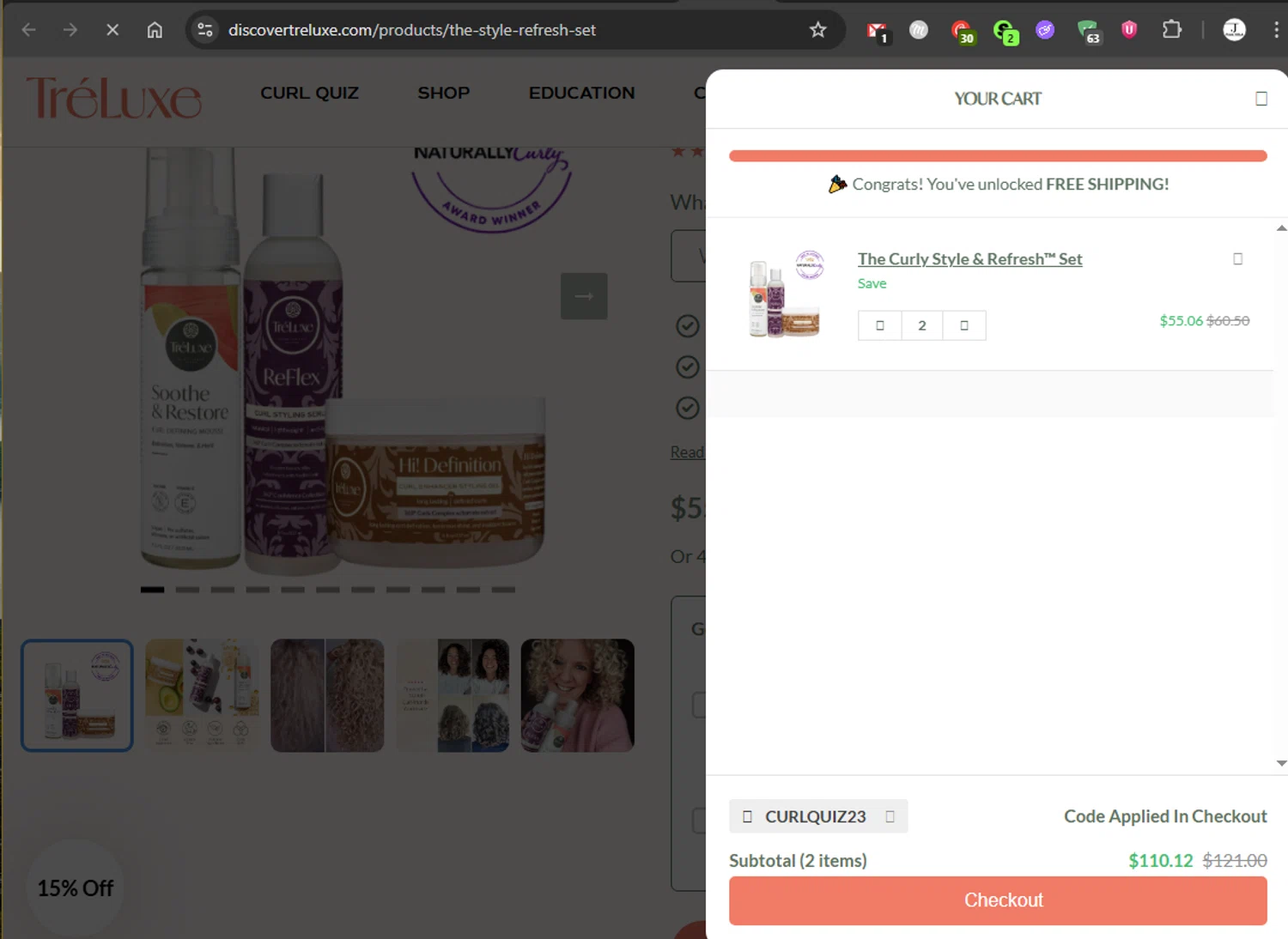1288x939 pixels.
Task: Open the 15% Off popup bubble
Action: pos(76,888)
